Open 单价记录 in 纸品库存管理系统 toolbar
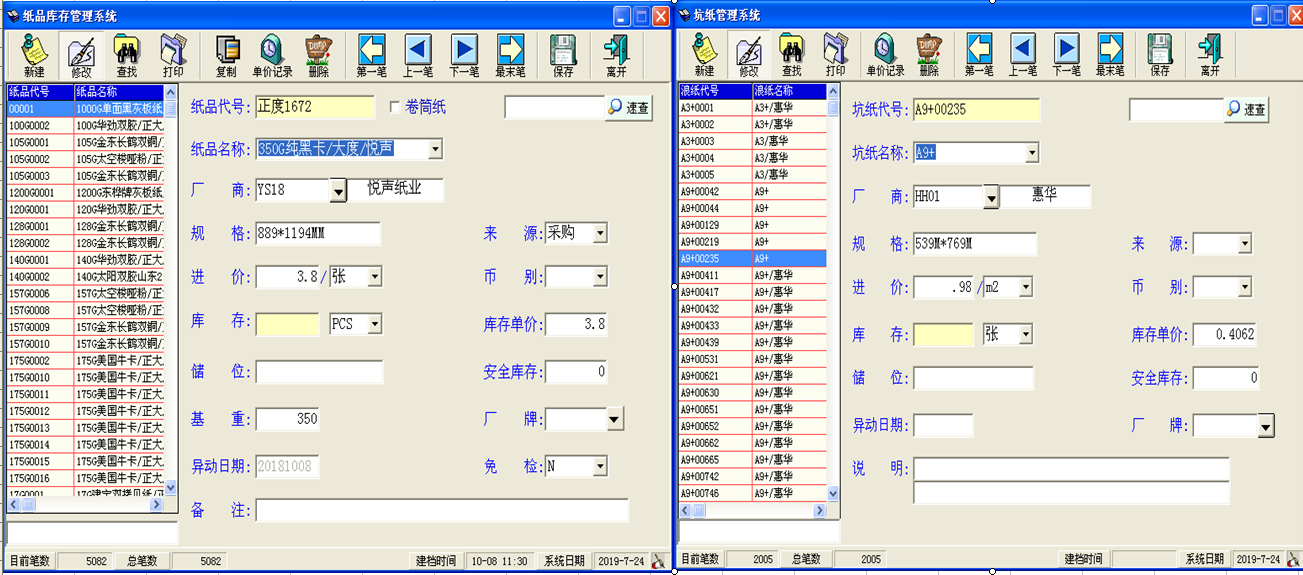Viewport: 1303px width, 575px height. (272, 53)
